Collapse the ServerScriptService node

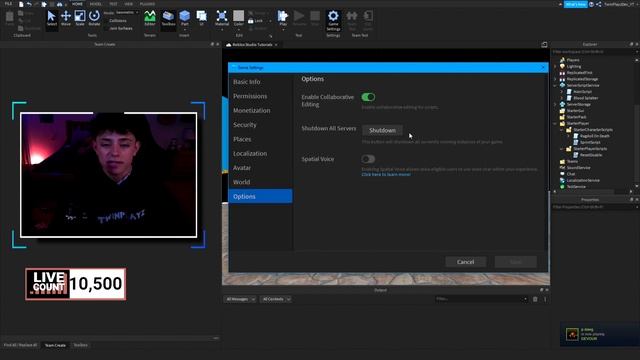(555, 86)
